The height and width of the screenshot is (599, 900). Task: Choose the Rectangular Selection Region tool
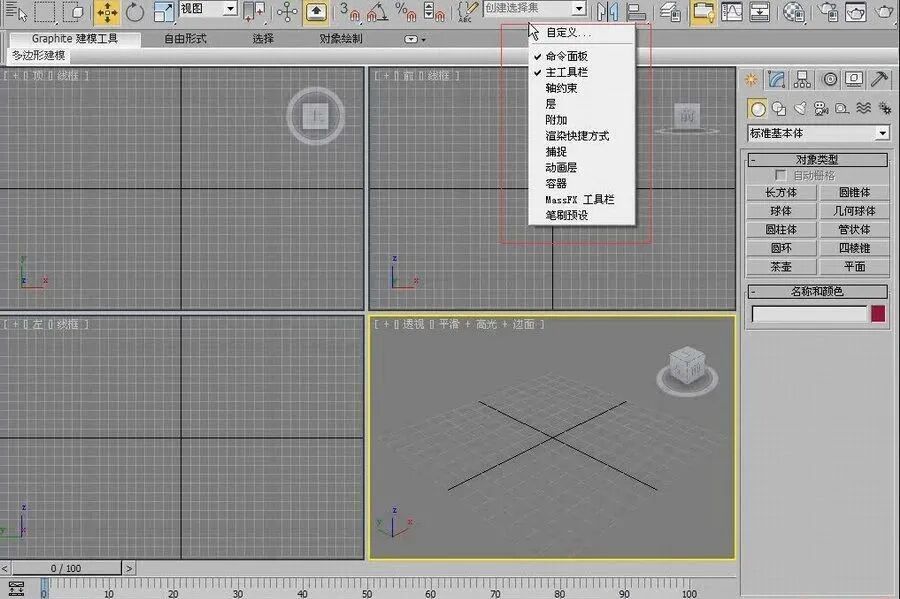45,12
